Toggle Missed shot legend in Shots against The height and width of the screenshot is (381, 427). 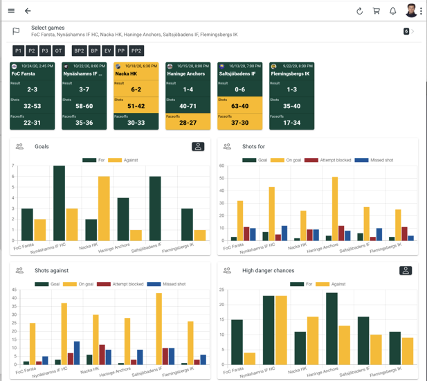tap(166, 284)
